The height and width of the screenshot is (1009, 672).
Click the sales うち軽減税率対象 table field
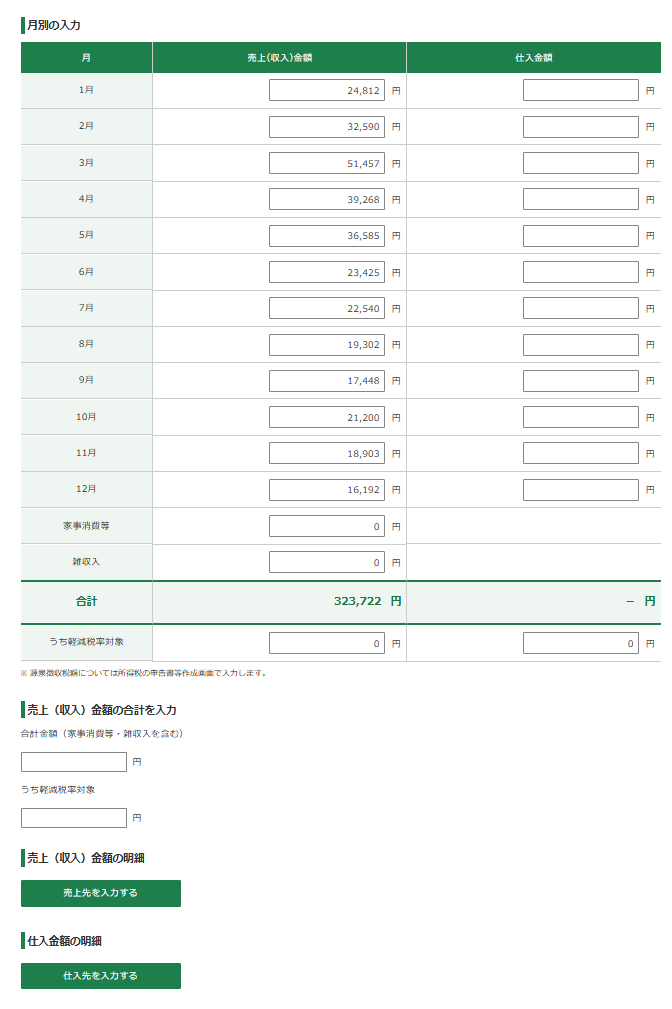click(x=326, y=643)
